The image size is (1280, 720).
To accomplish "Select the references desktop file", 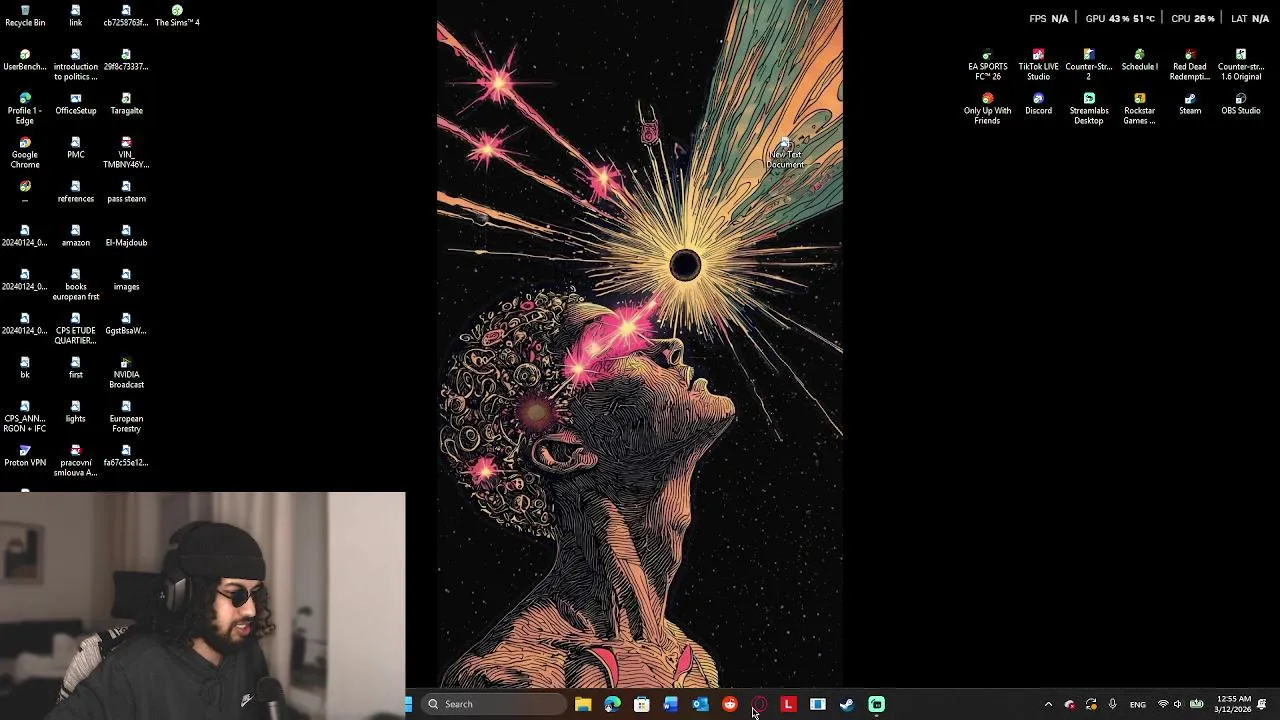I will 76,191.
